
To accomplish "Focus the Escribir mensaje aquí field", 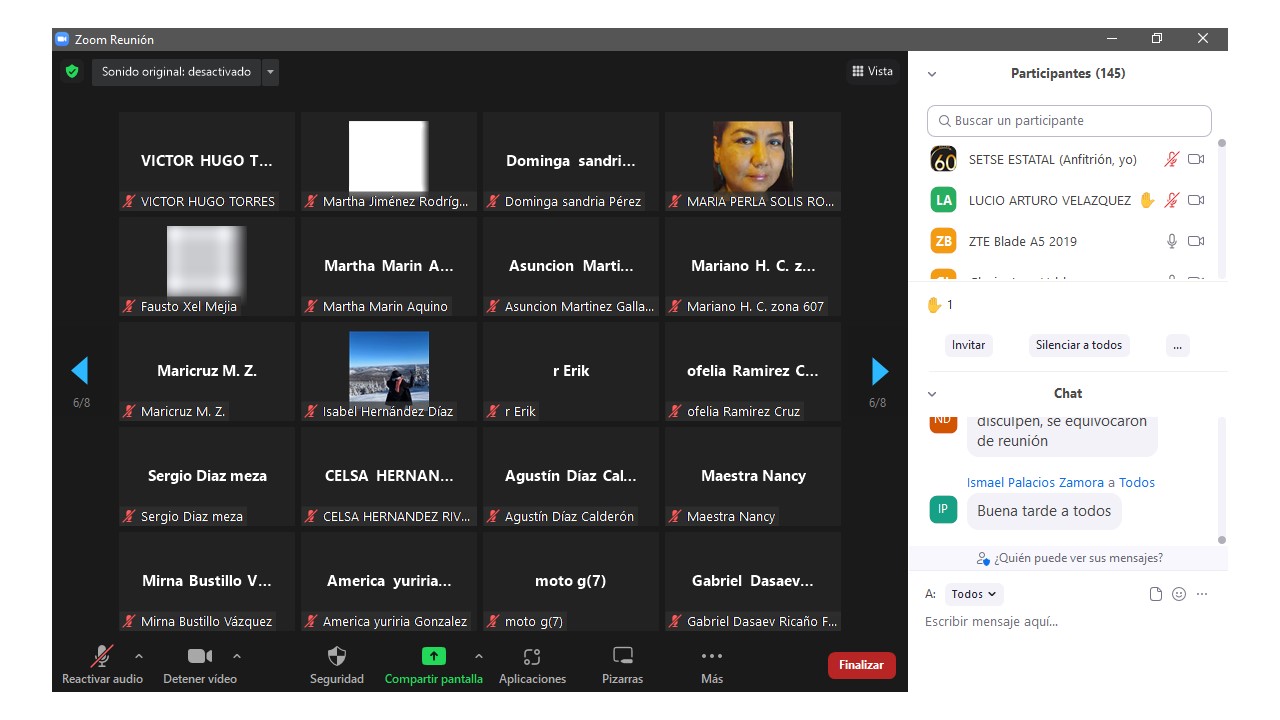I will (1068, 622).
